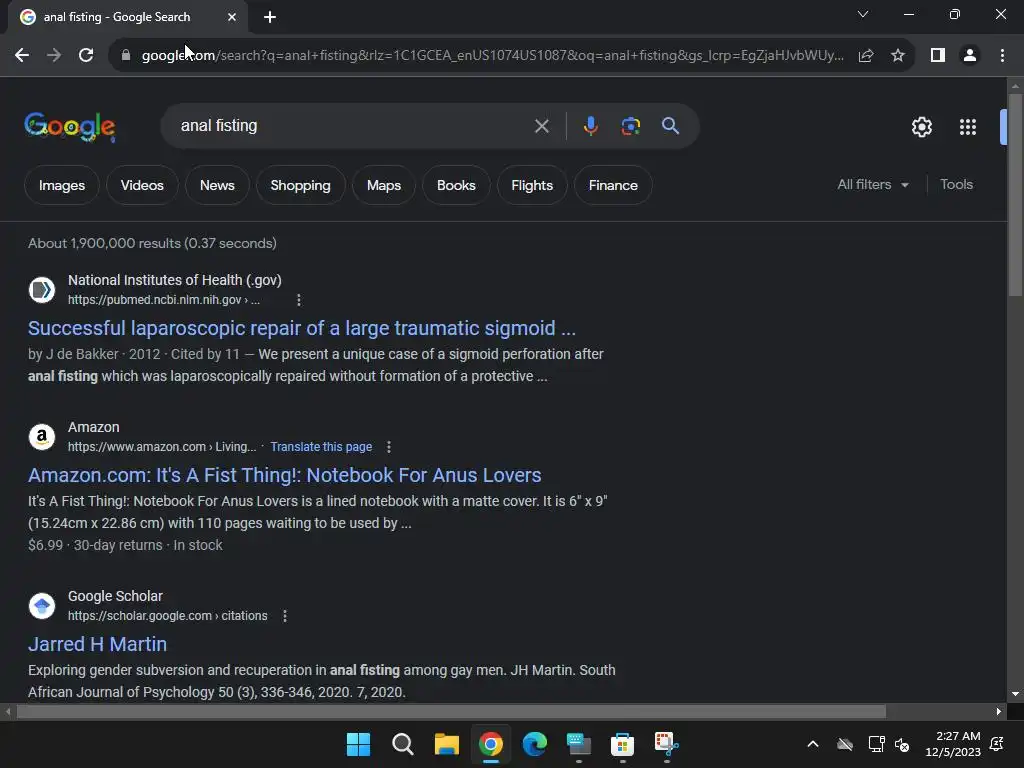Reload the page with the refresh icon
Viewport: 1024px width, 768px height.
pyautogui.click(x=86, y=56)
